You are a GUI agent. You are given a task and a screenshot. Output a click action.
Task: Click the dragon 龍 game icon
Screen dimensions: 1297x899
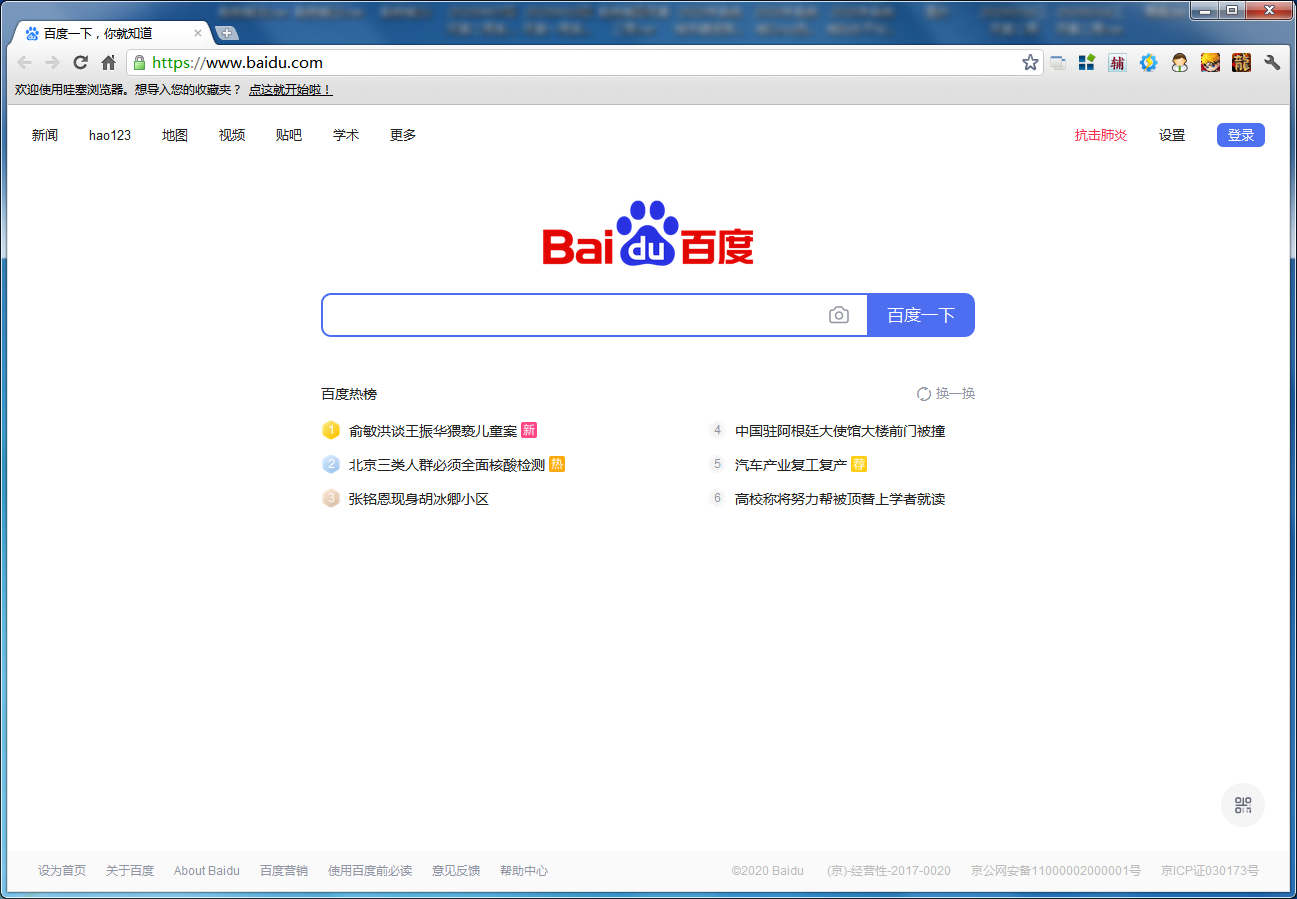tap(1241, 62)
